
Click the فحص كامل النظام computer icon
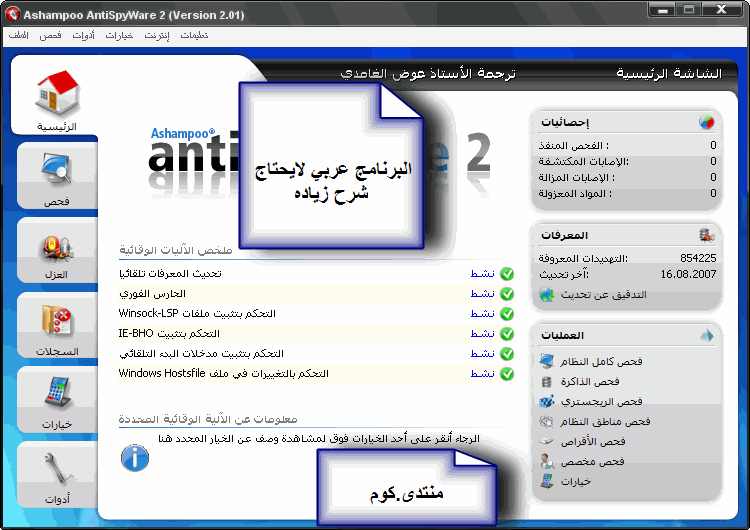546,361
